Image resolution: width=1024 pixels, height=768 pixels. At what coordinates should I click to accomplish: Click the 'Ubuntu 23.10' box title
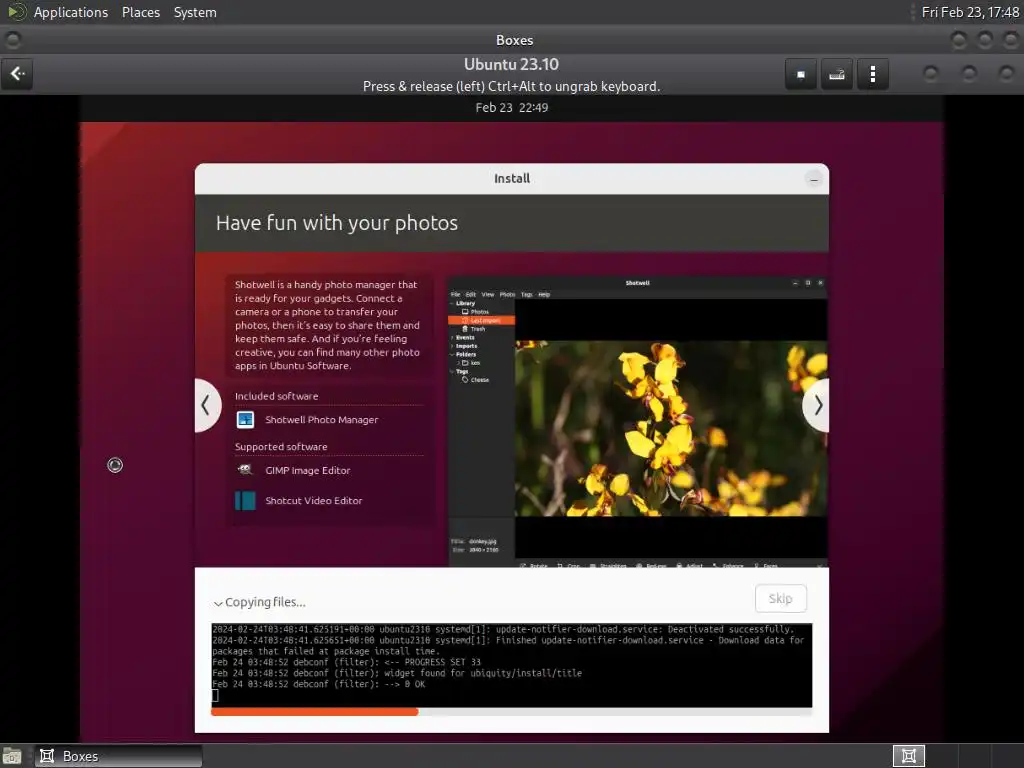click(x=511, y=64)
